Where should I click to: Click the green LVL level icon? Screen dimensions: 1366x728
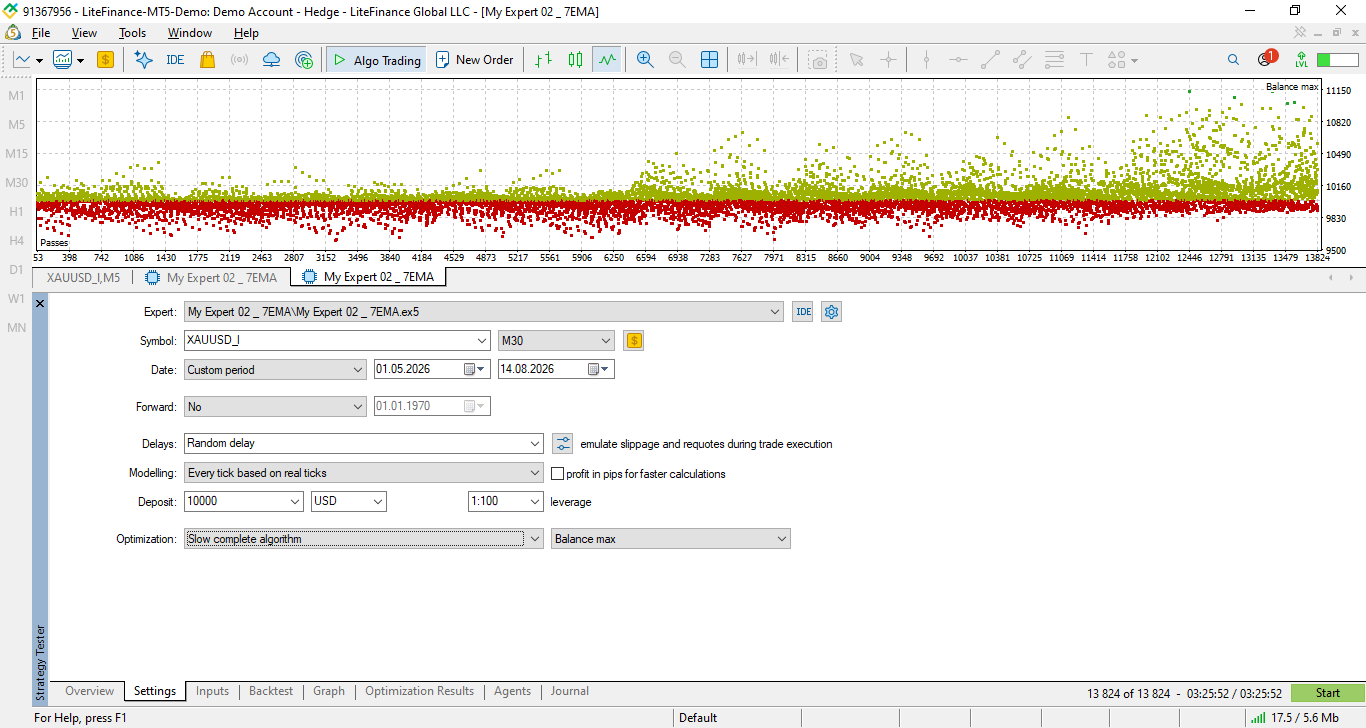(1301, 60)
